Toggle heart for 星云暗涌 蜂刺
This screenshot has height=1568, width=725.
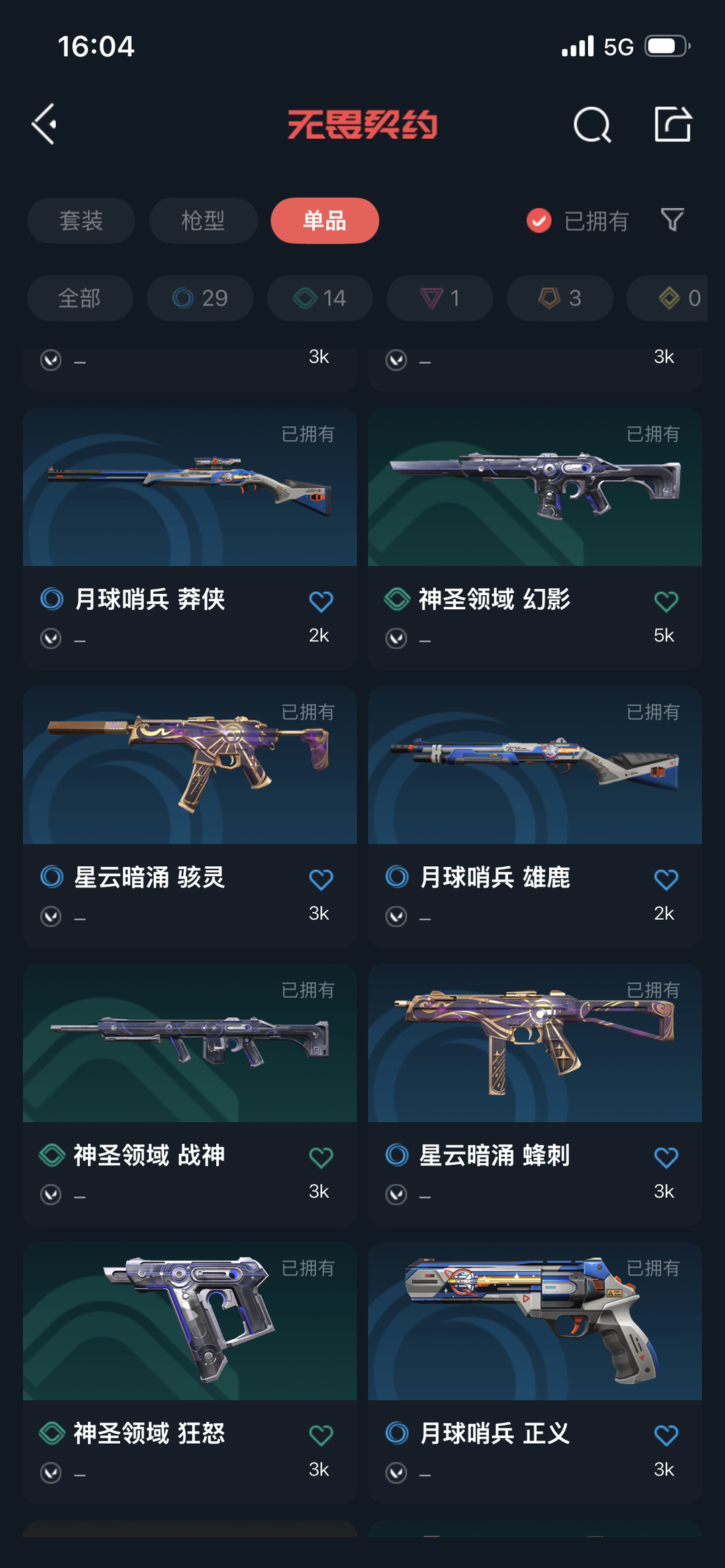(x=666, y=1157)
